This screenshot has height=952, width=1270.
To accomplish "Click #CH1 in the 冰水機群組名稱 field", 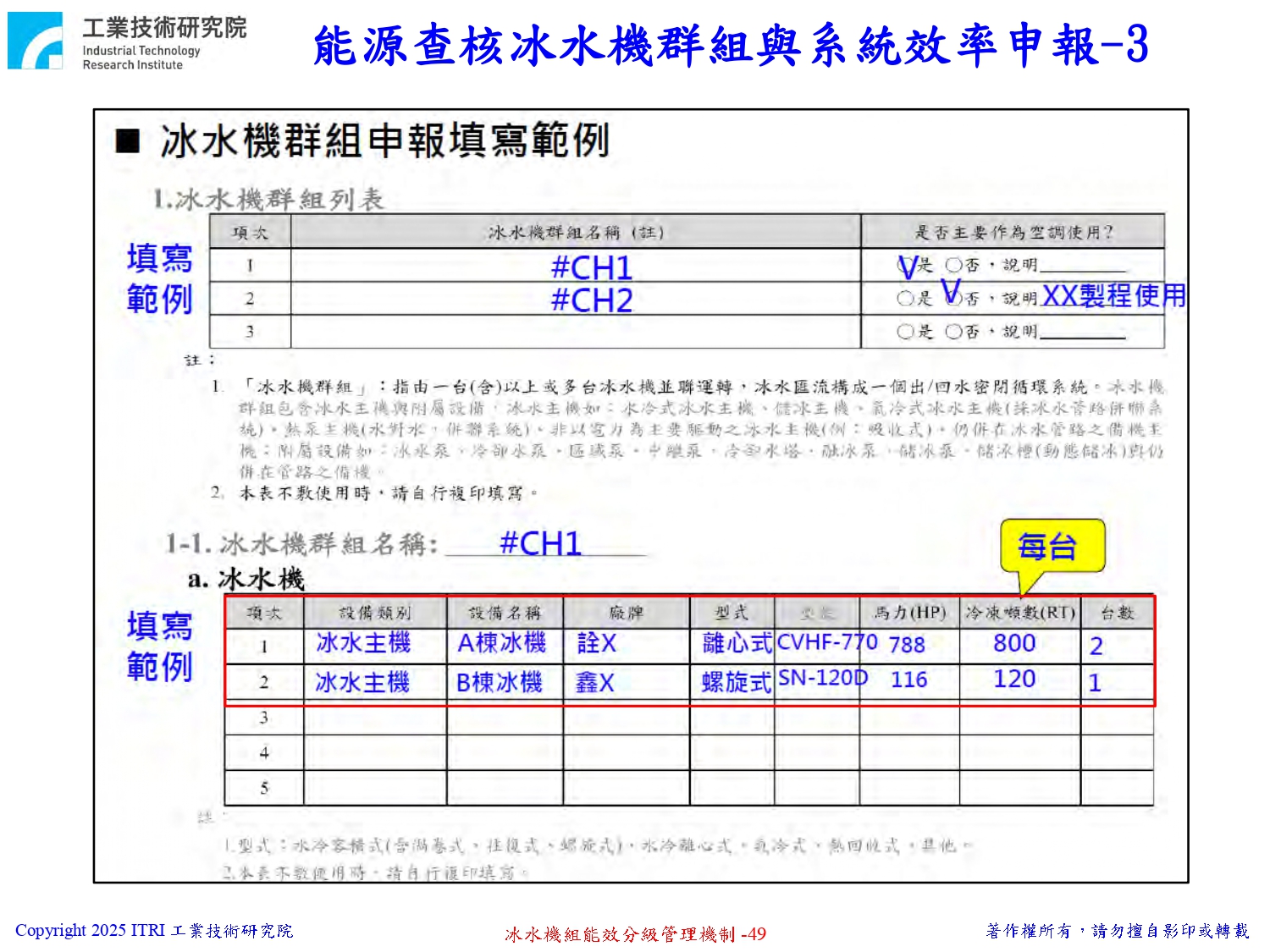I will point(541,543).
